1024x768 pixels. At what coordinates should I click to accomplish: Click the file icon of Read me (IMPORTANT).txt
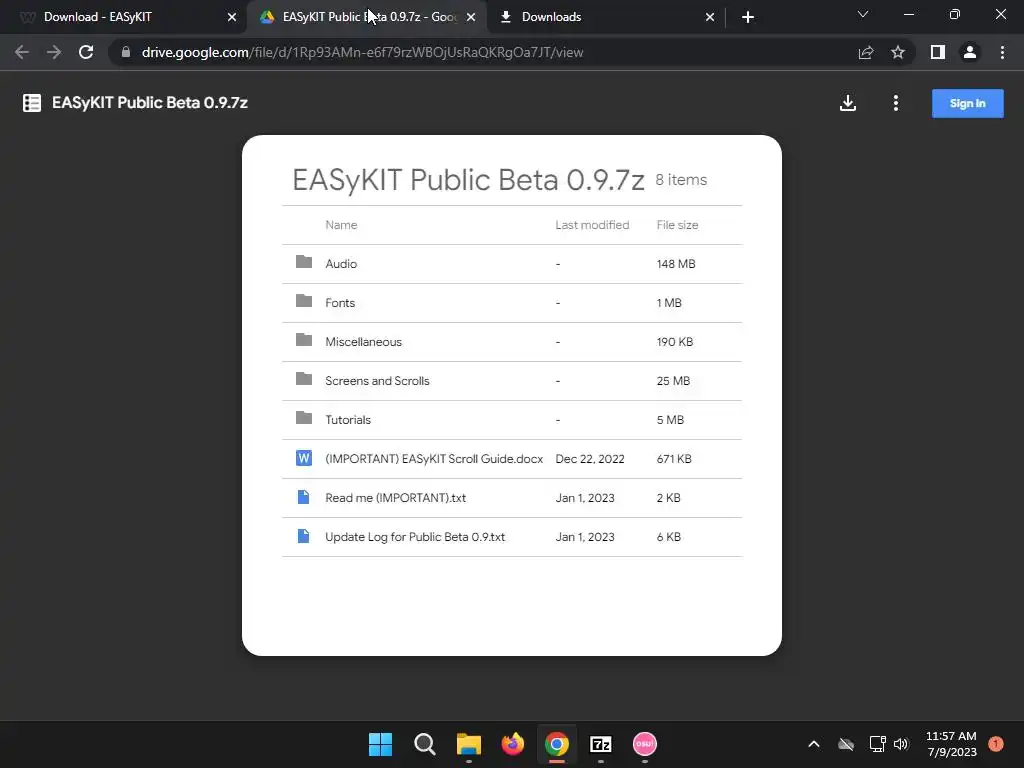[304, 497]
